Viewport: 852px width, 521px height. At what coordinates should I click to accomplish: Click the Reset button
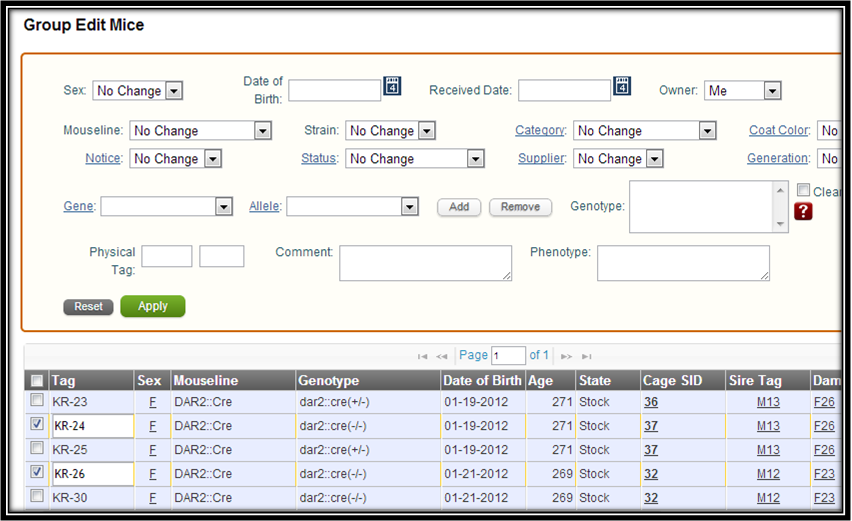(88, 307)
